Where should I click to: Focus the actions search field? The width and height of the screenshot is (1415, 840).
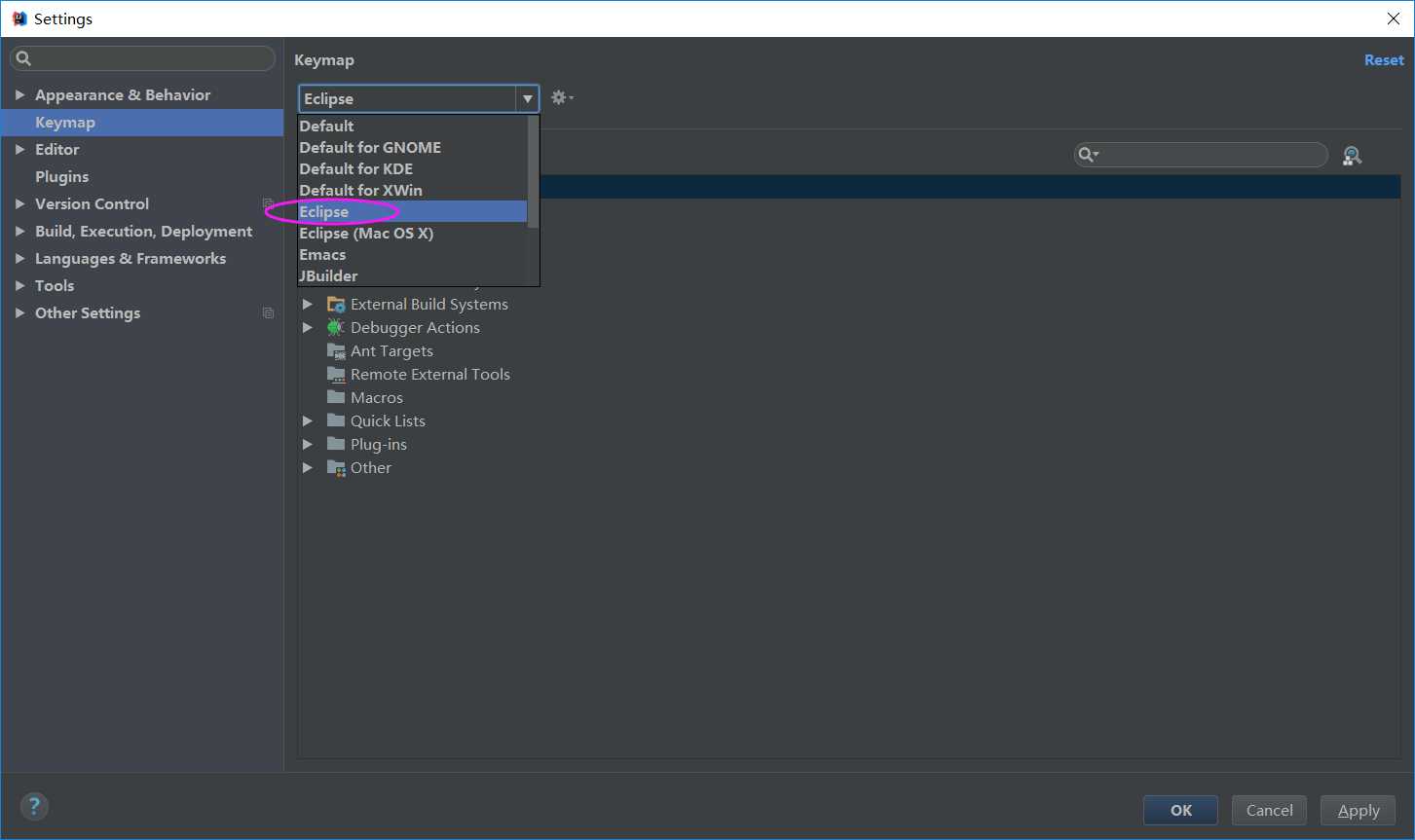click(1201, 155)
